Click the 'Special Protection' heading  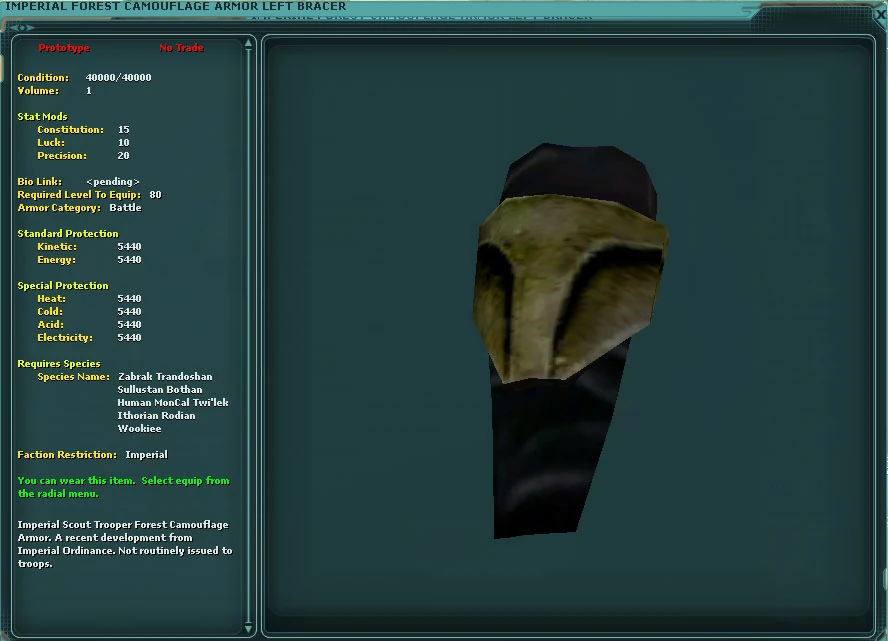(63, 286)
